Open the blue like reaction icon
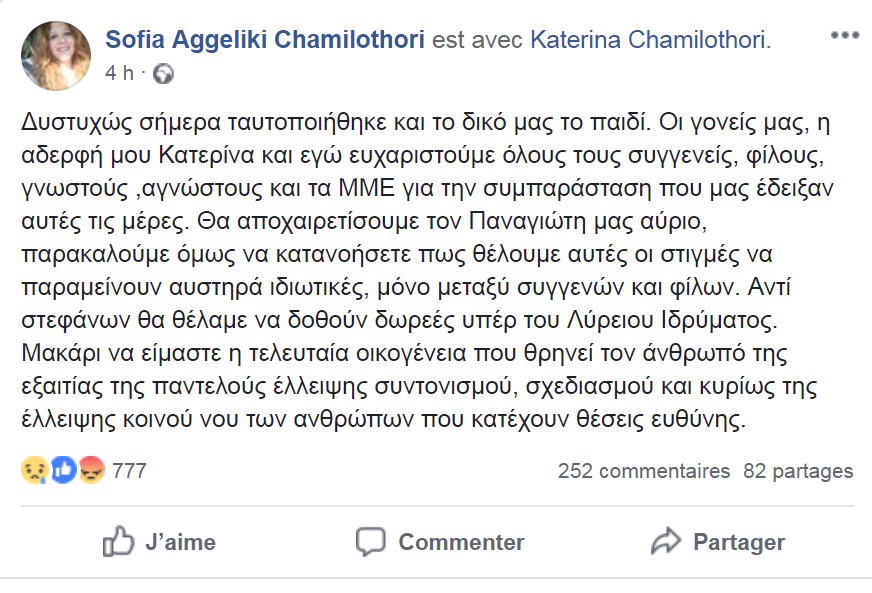 point(63,471)
